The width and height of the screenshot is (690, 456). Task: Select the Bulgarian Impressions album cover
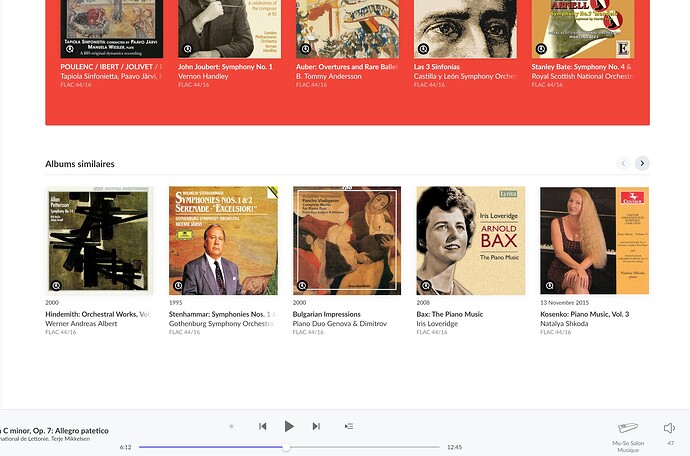(x=346, y=240)
